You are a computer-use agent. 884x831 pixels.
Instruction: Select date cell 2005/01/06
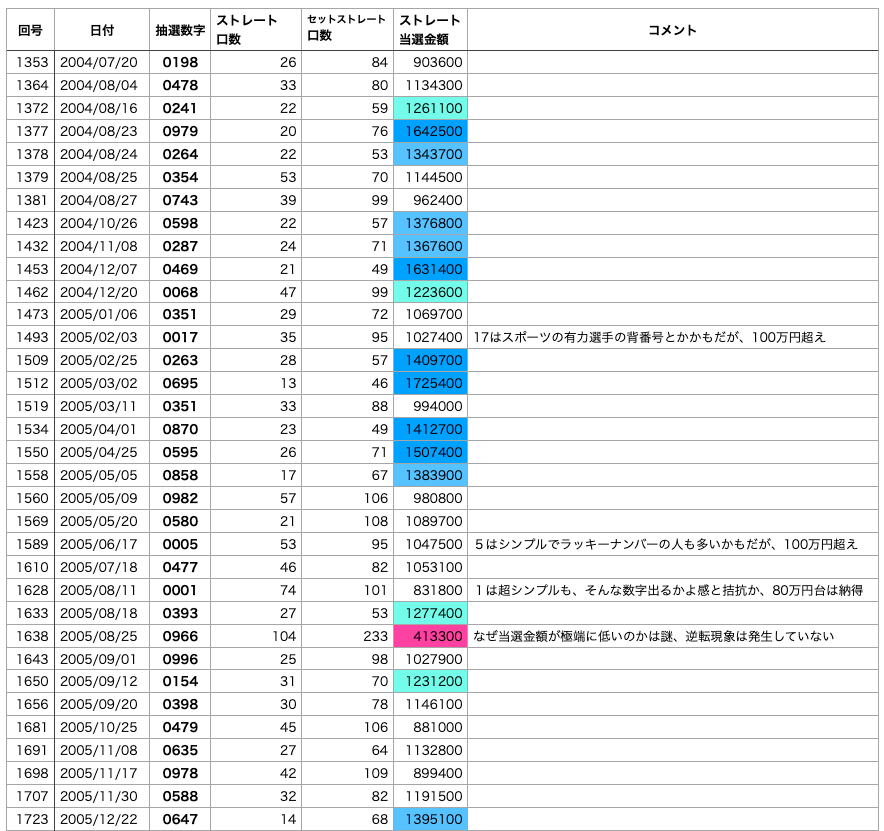pyautogui.click(x=102, y=315)
